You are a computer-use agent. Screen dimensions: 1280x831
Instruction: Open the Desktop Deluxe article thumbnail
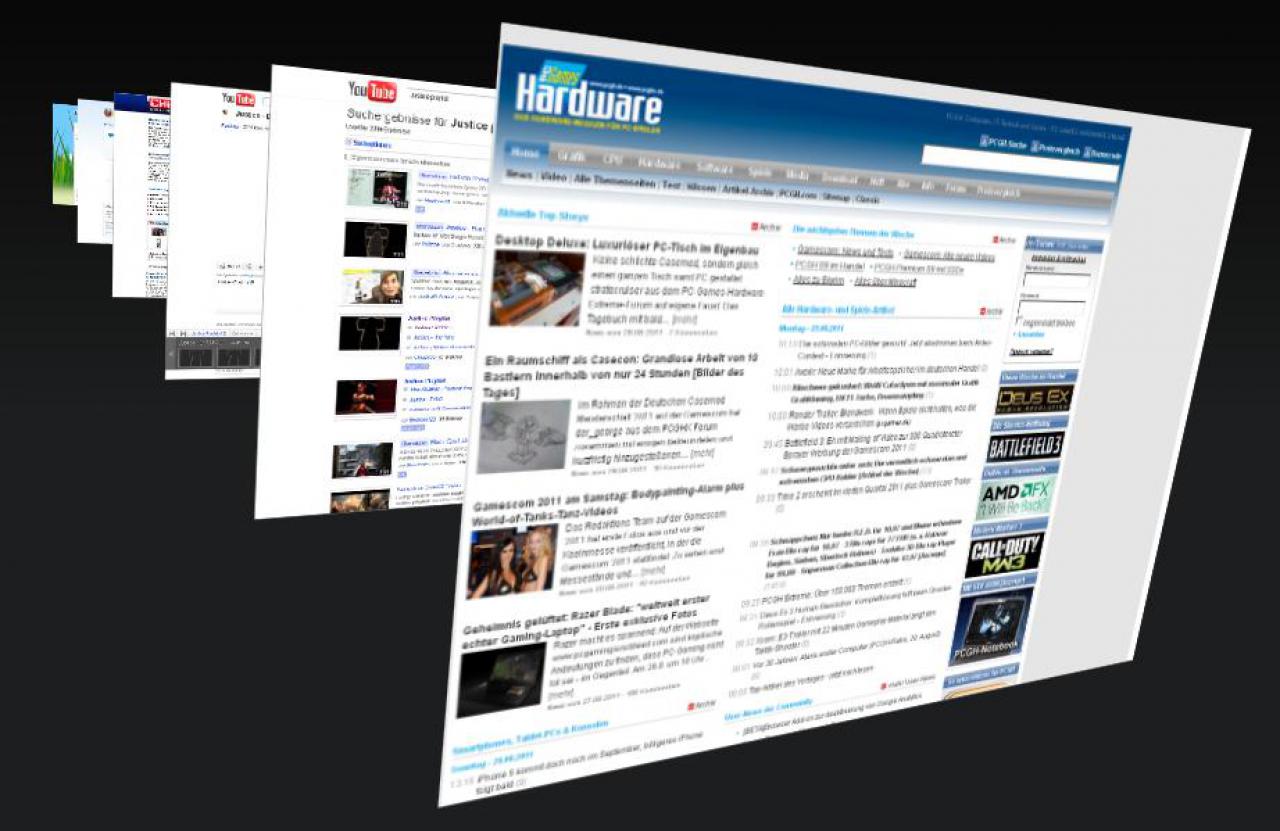tap(536, 288)
